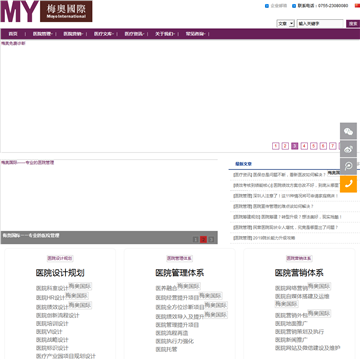The height and width of the screenshot is (360, 360).
Task: Select the 最新文章 tab
Action: coord(243,164)
